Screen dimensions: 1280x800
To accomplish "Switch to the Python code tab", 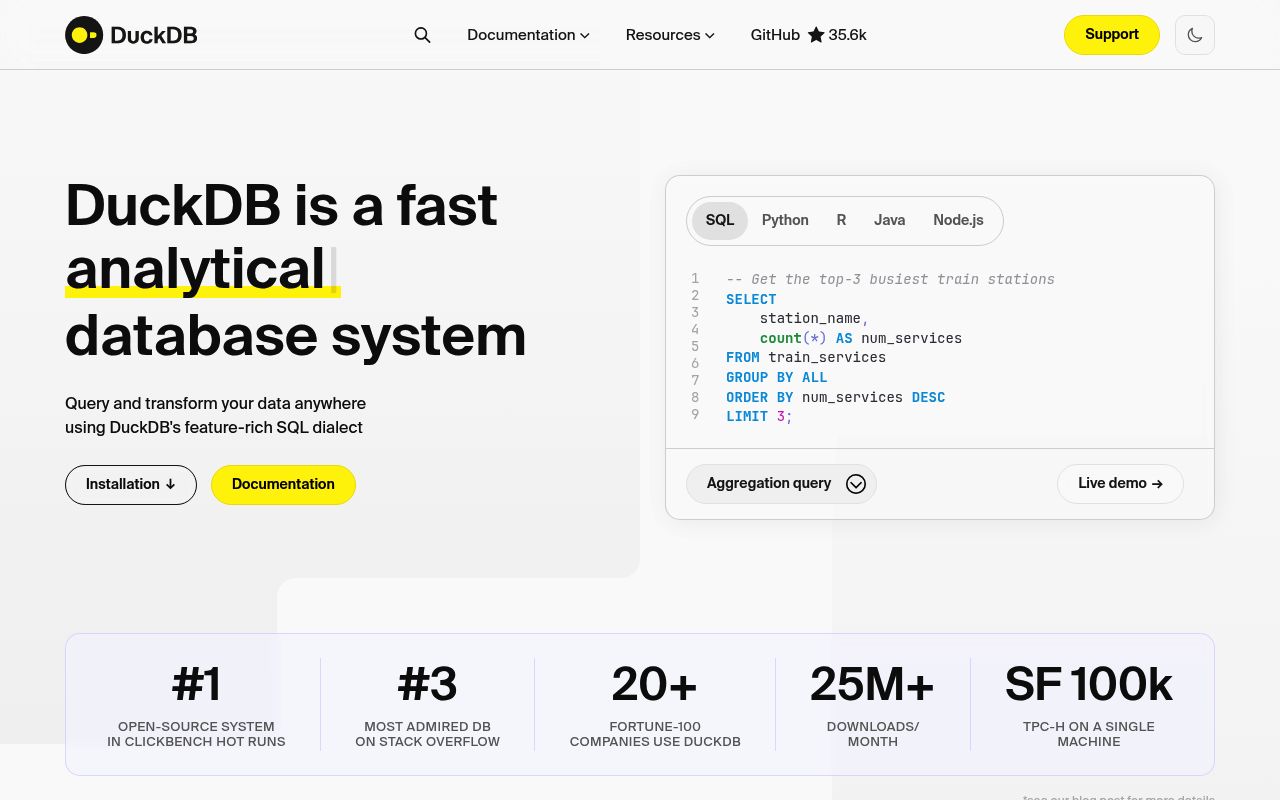I will [x=785, y=220].
